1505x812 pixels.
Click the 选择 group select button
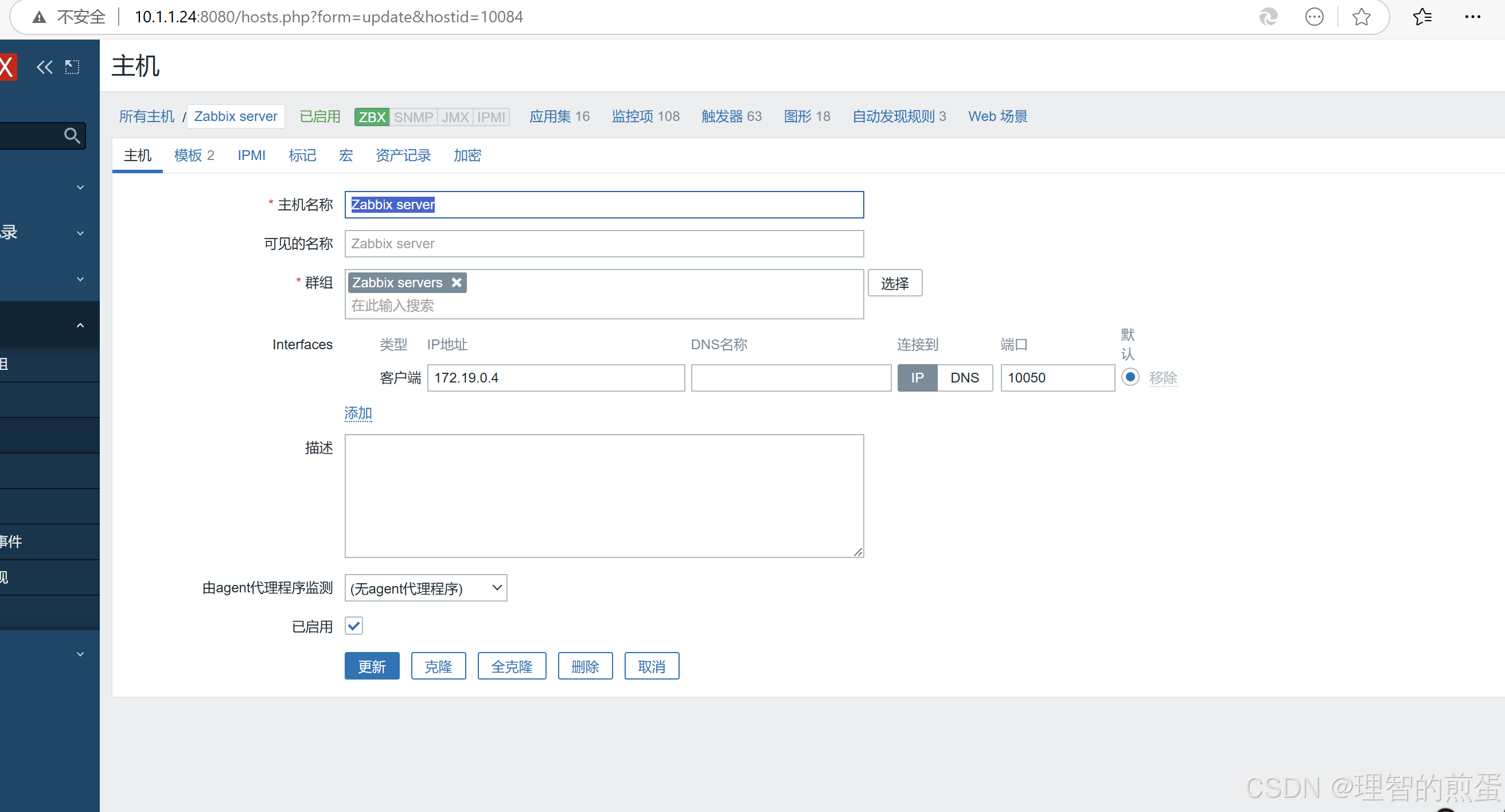(x=895, y=283)
